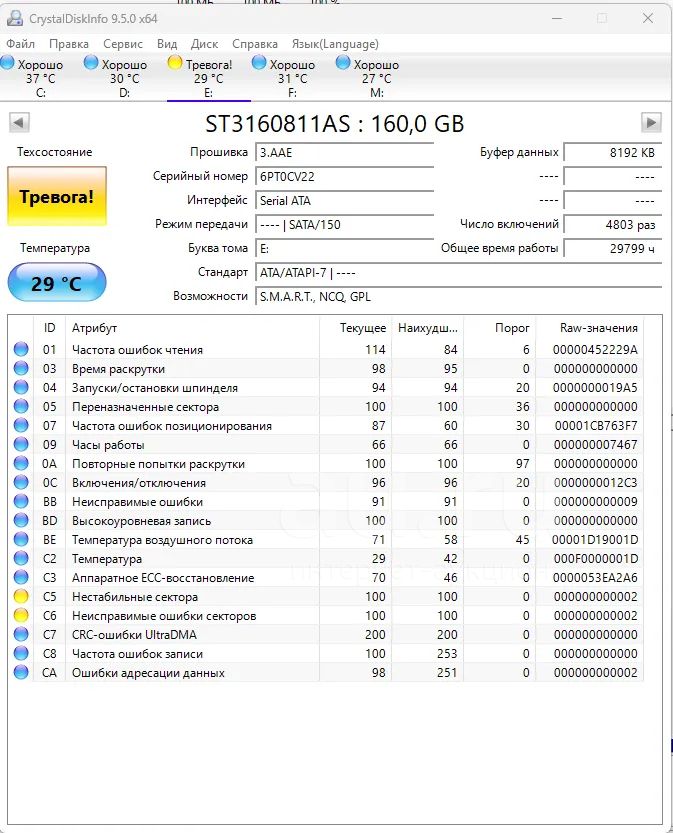Click the power-on count field 4803 раз
Viewport: 673px width, 833px height.
click(x=612, y=224)
